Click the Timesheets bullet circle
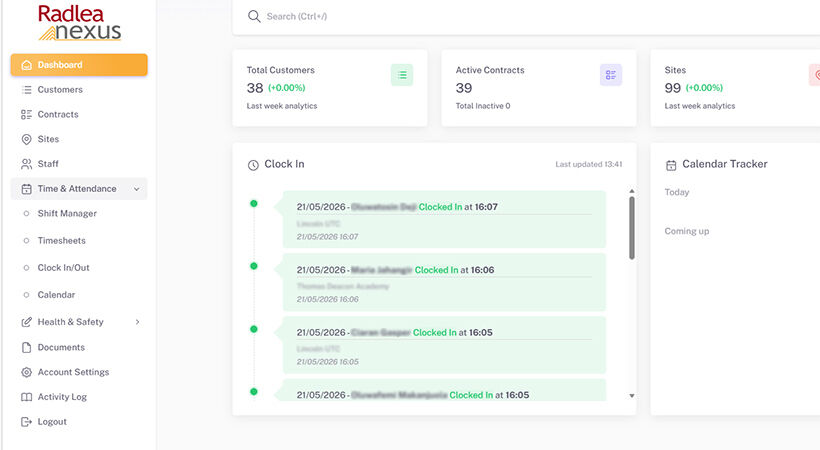The width and height of the screenshot is (820, 450). (26, 241)
